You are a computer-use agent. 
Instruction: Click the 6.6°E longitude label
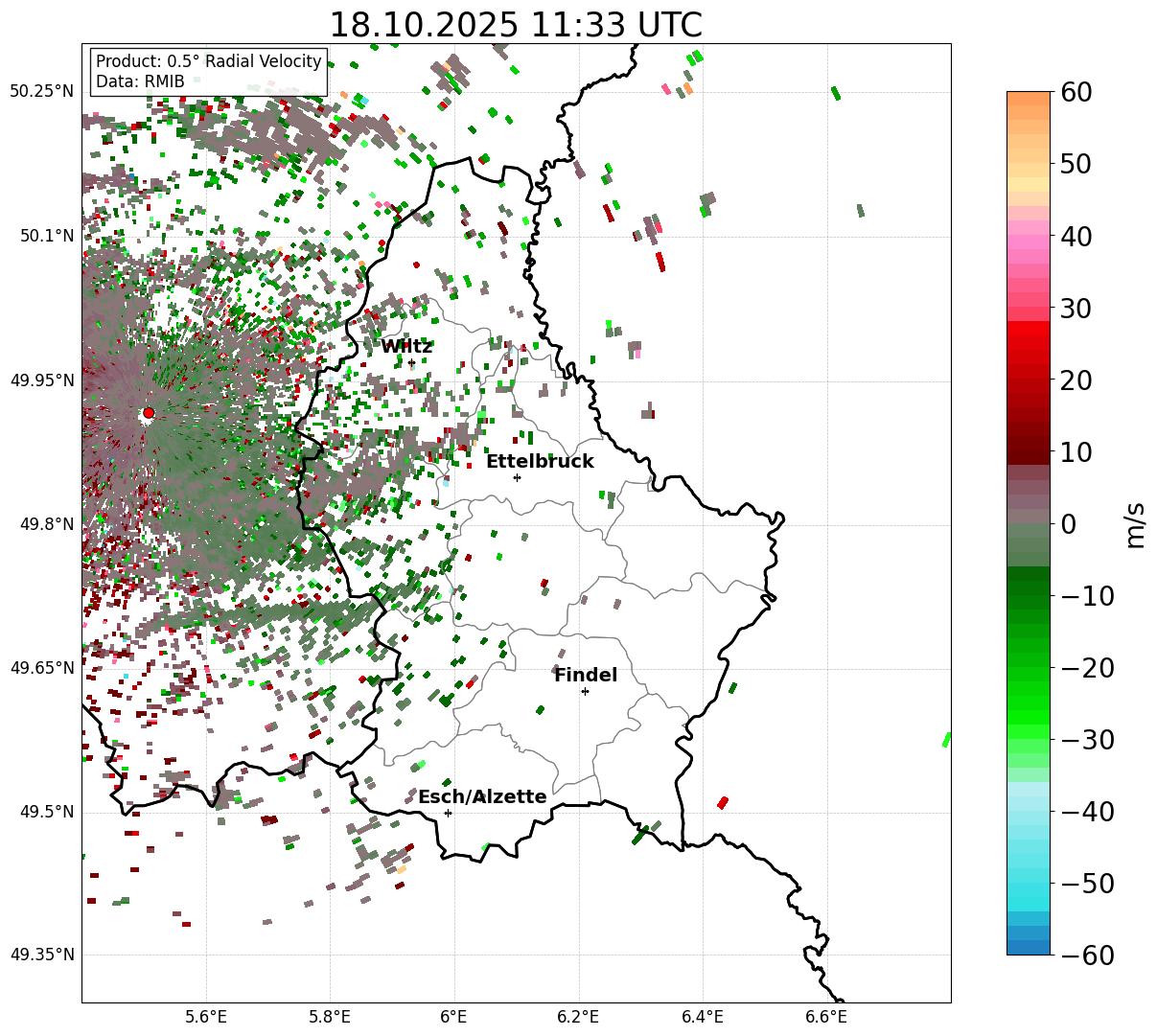tap(826, 1016)
